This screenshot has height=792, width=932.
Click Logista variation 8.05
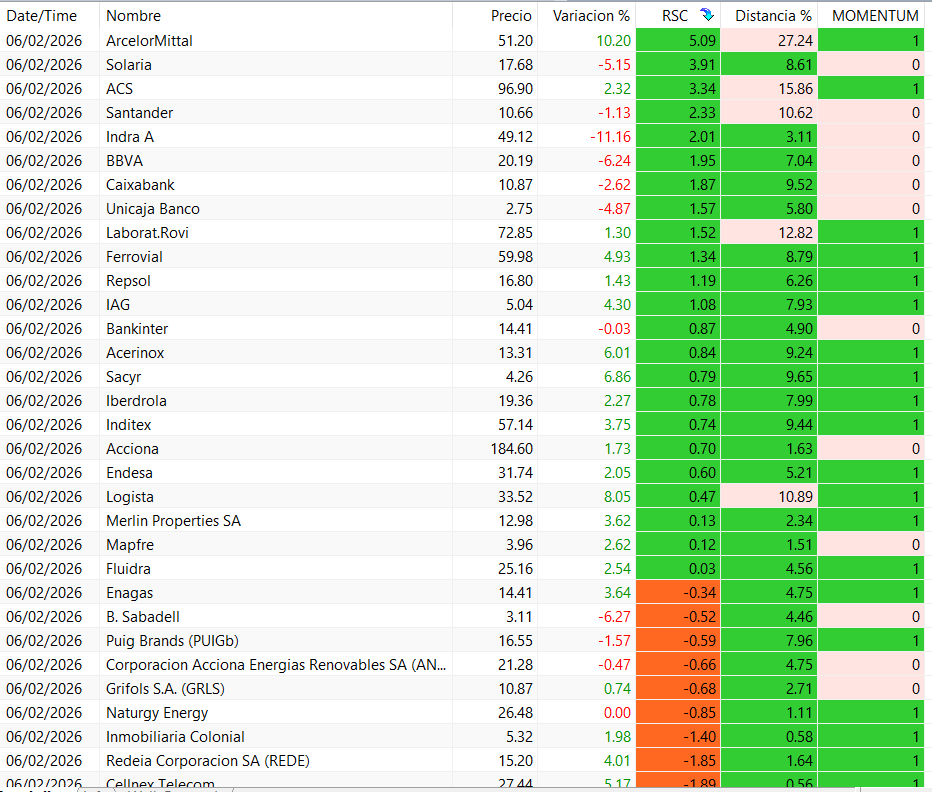(x=617, y=496)
